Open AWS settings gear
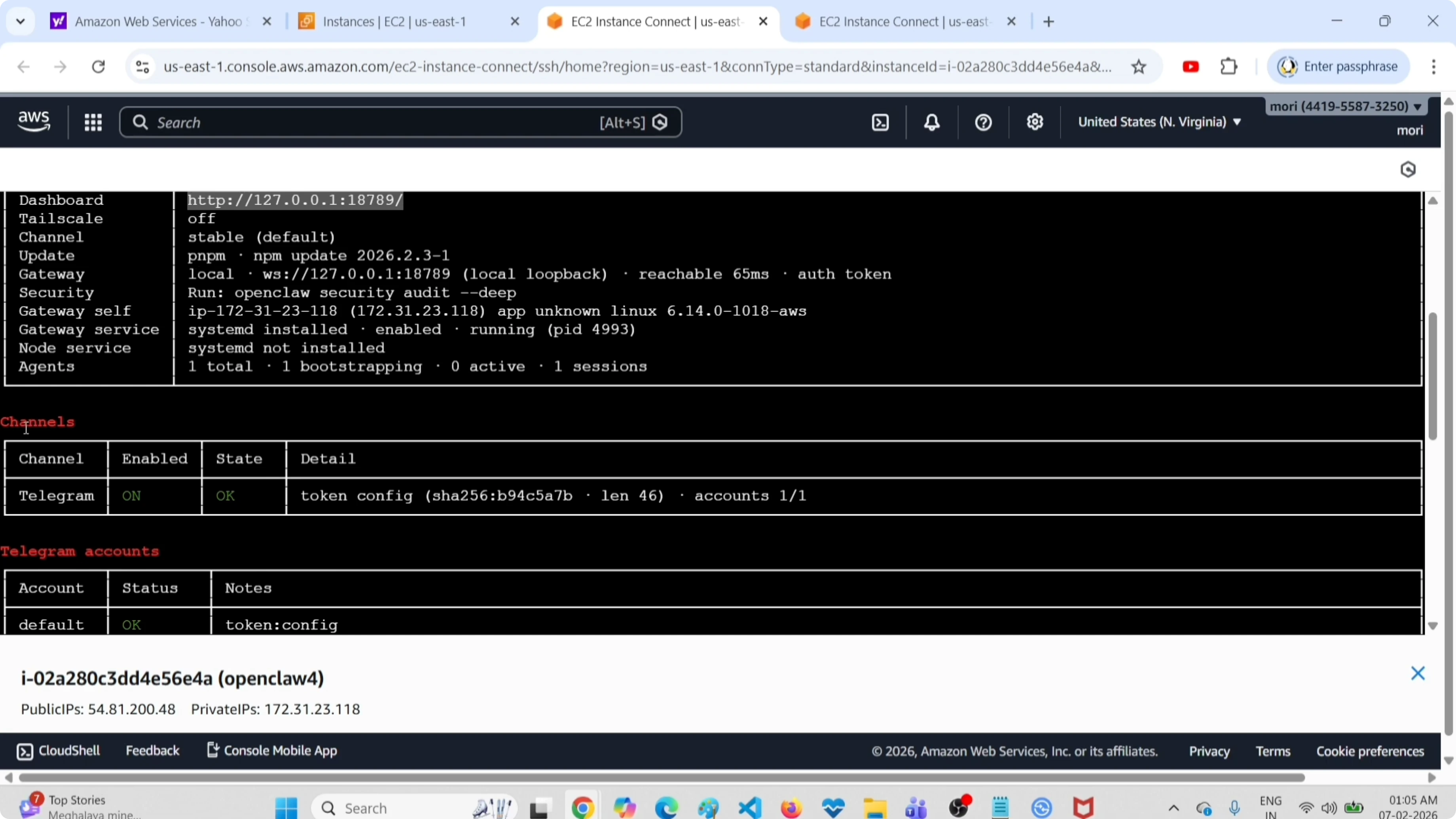 point(1035,122)
